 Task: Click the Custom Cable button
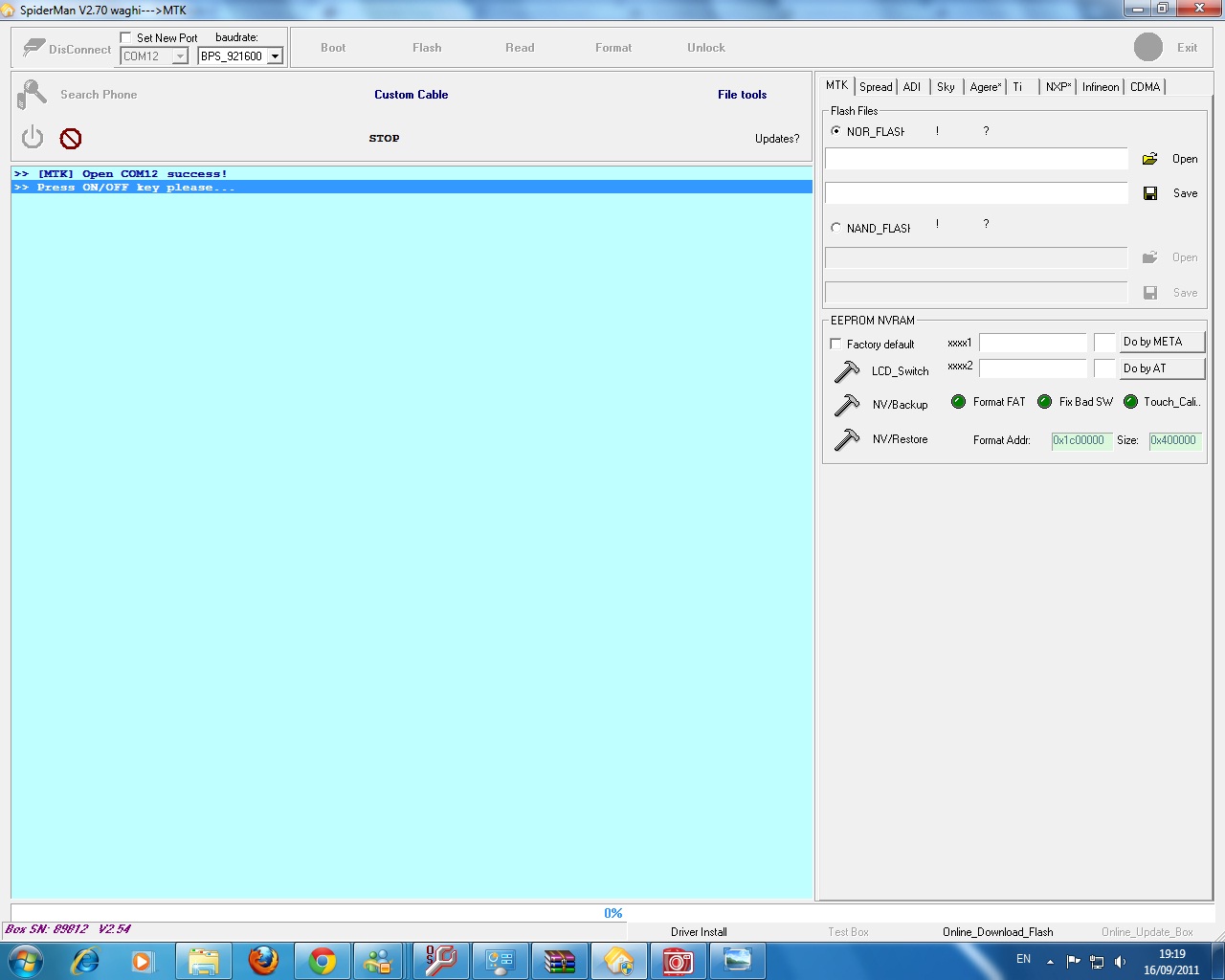coord(412,95)
